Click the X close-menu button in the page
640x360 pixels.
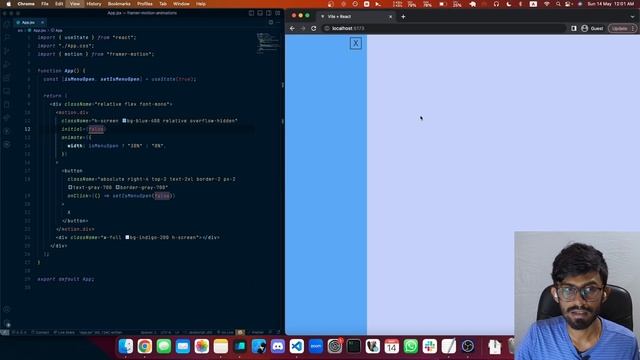356,43
